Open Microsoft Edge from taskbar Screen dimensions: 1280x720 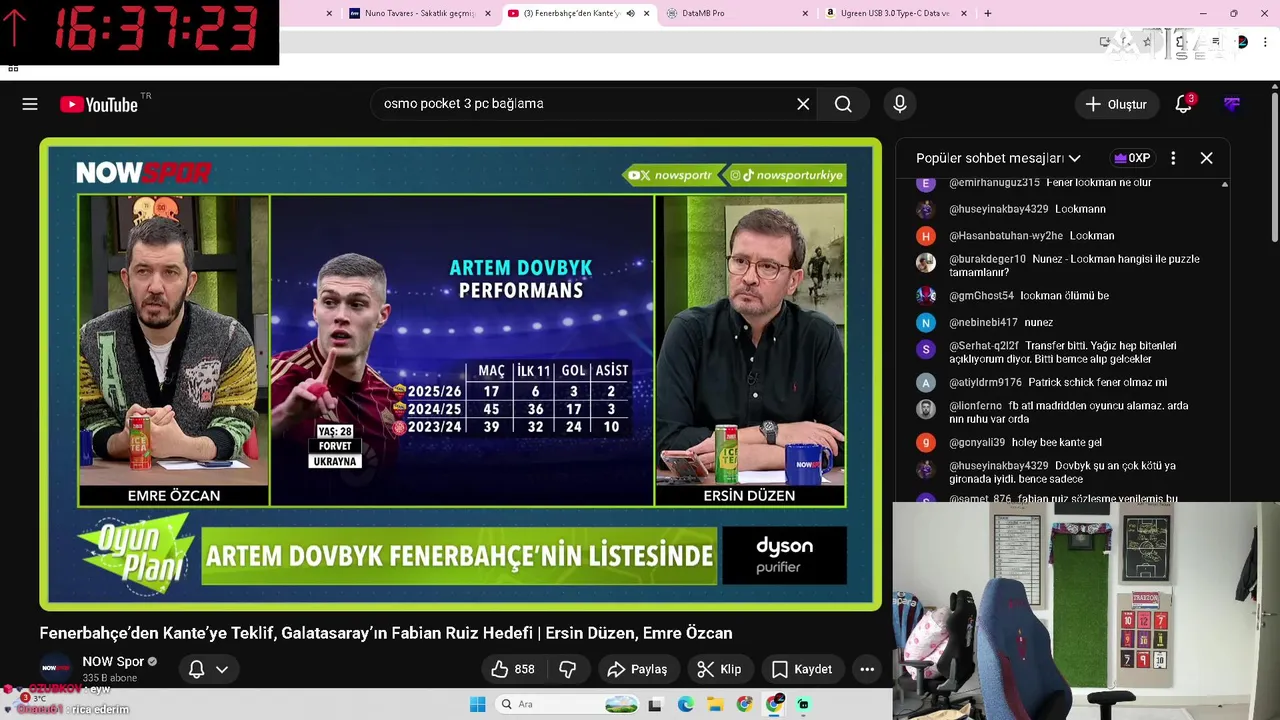(x=685, y=705)
